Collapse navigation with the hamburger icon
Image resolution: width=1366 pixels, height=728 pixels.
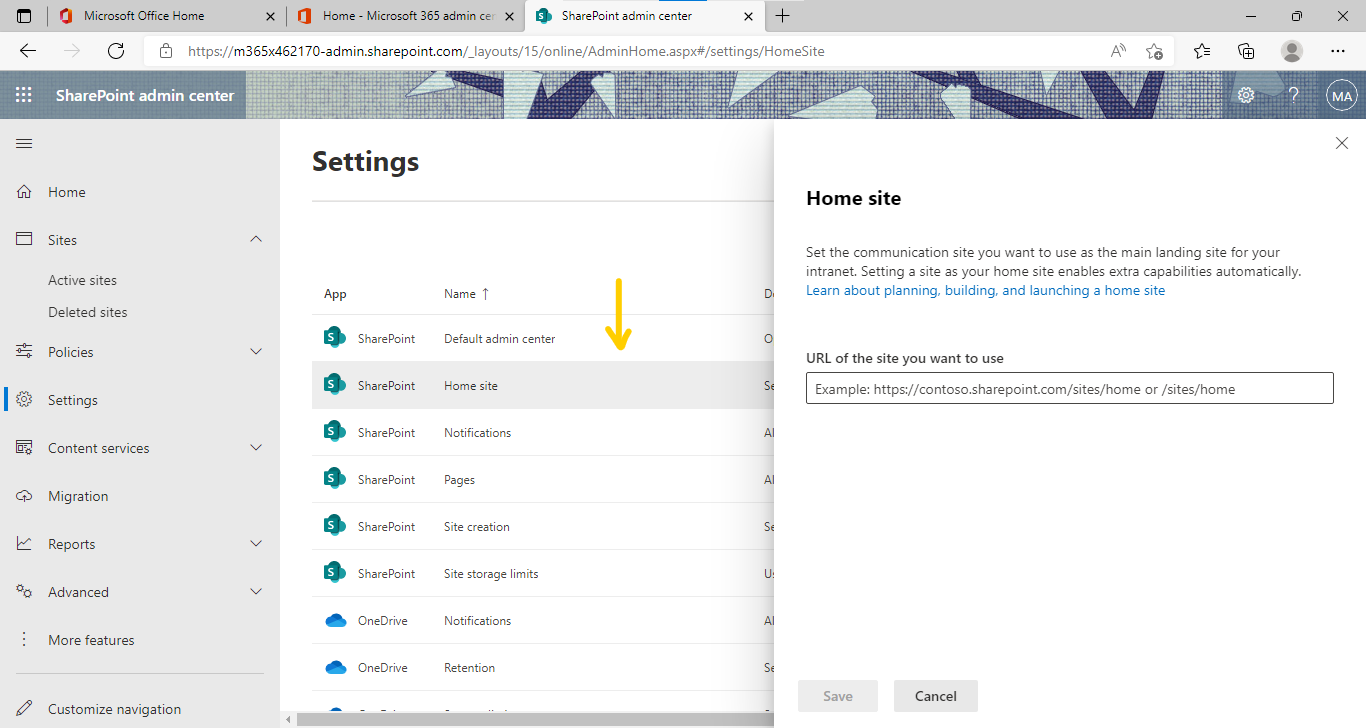pos(24,143)
